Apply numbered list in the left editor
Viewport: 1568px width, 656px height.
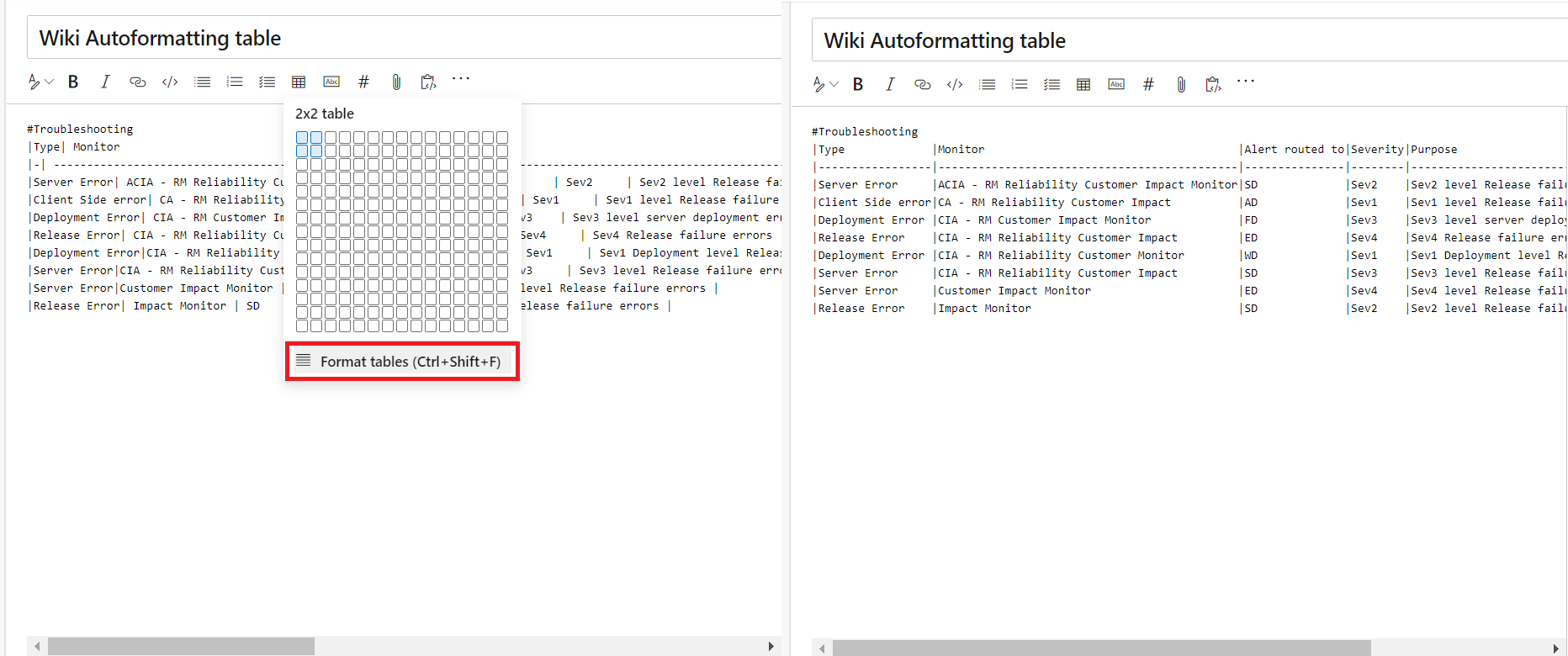point(235,82)
